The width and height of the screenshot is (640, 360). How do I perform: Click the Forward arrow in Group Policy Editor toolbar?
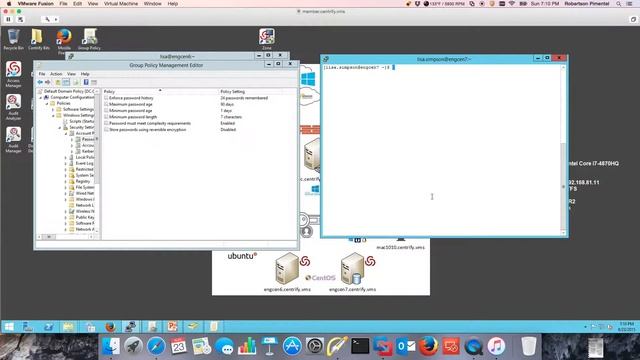(47, 82)
